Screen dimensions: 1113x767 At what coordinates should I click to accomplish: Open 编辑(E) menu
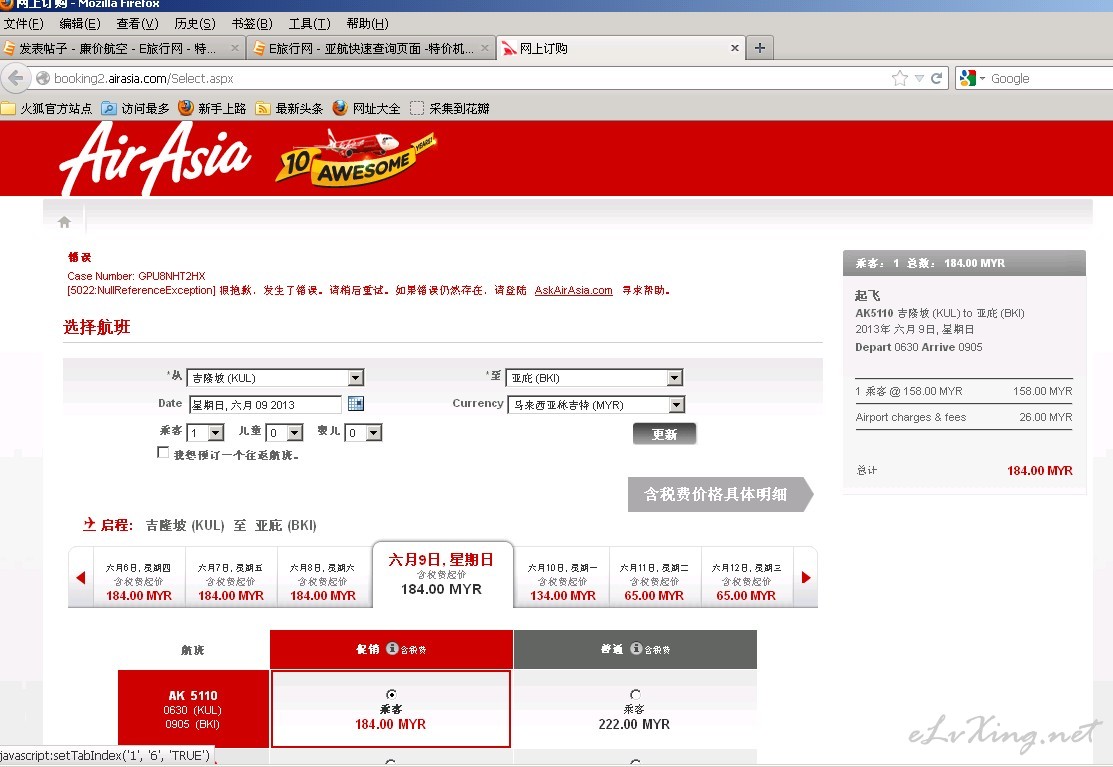[80, 23]
